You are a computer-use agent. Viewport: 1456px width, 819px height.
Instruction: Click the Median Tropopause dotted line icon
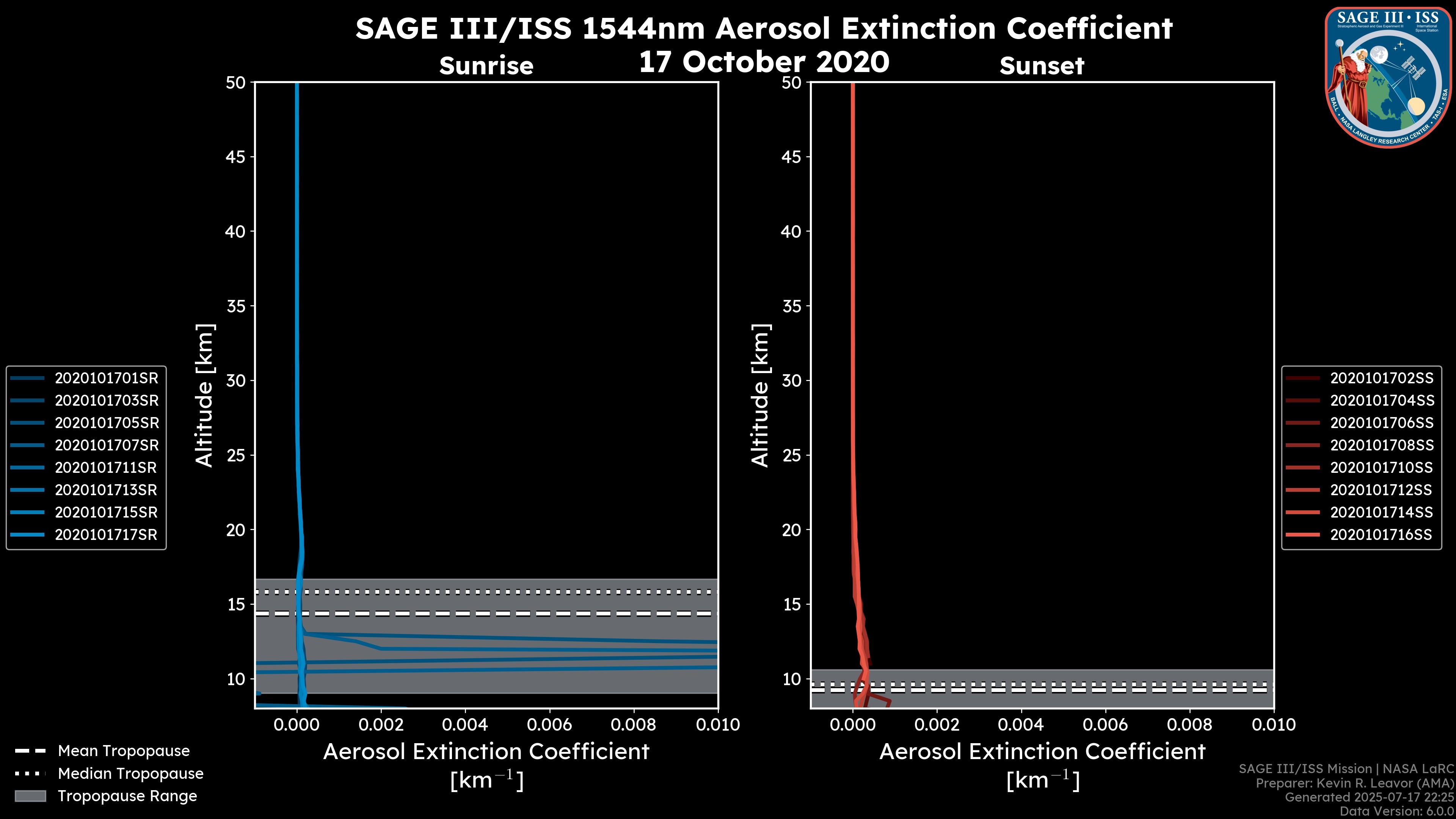click(x=30, y=773)
